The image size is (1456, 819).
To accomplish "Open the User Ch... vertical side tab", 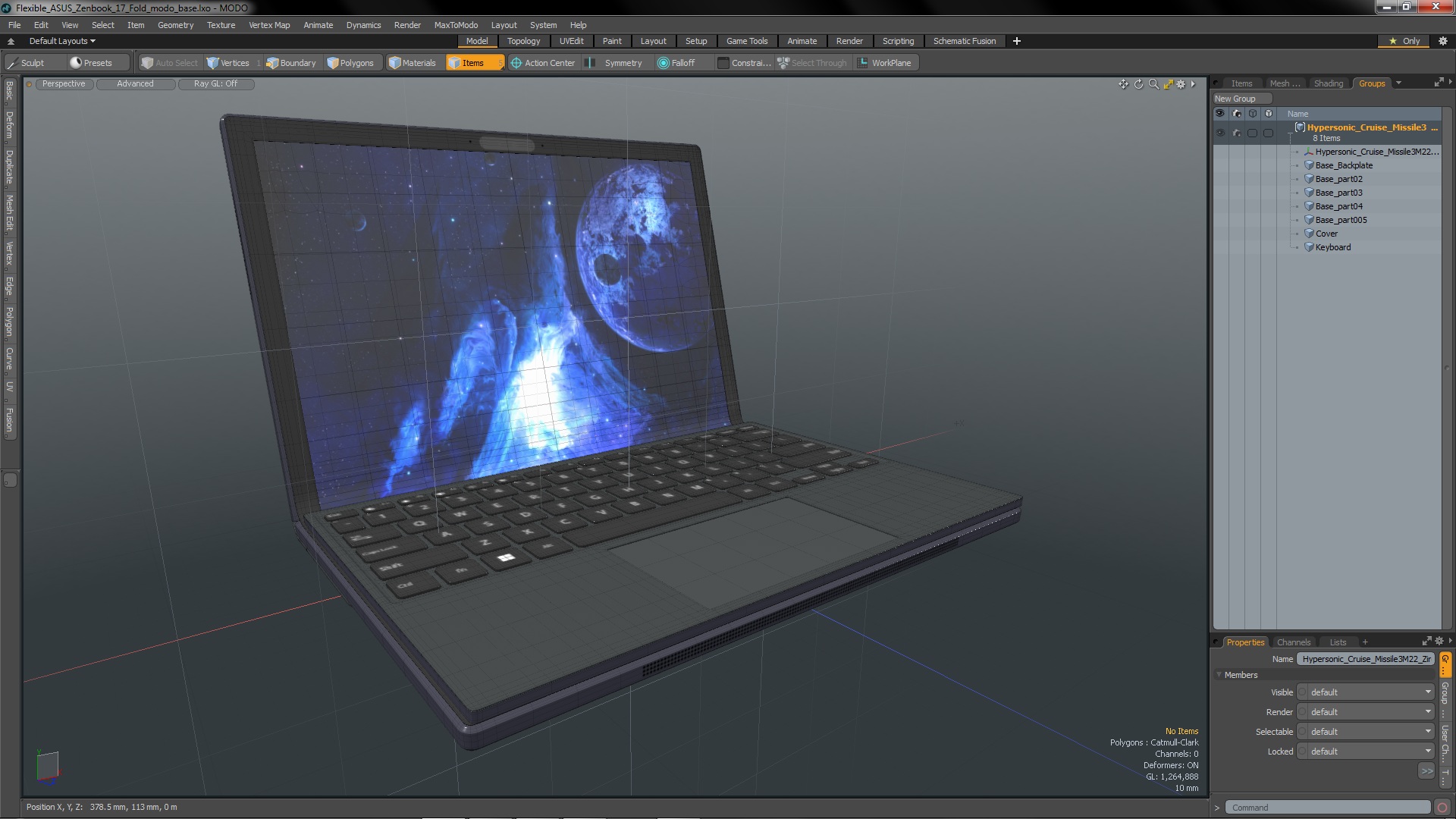I will (1445, 743).
